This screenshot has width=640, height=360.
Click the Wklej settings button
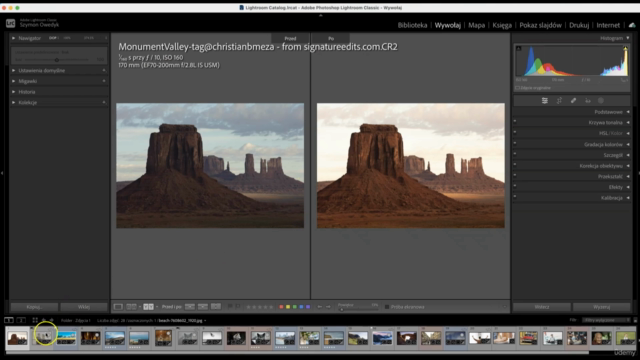[x=84, y=307]
